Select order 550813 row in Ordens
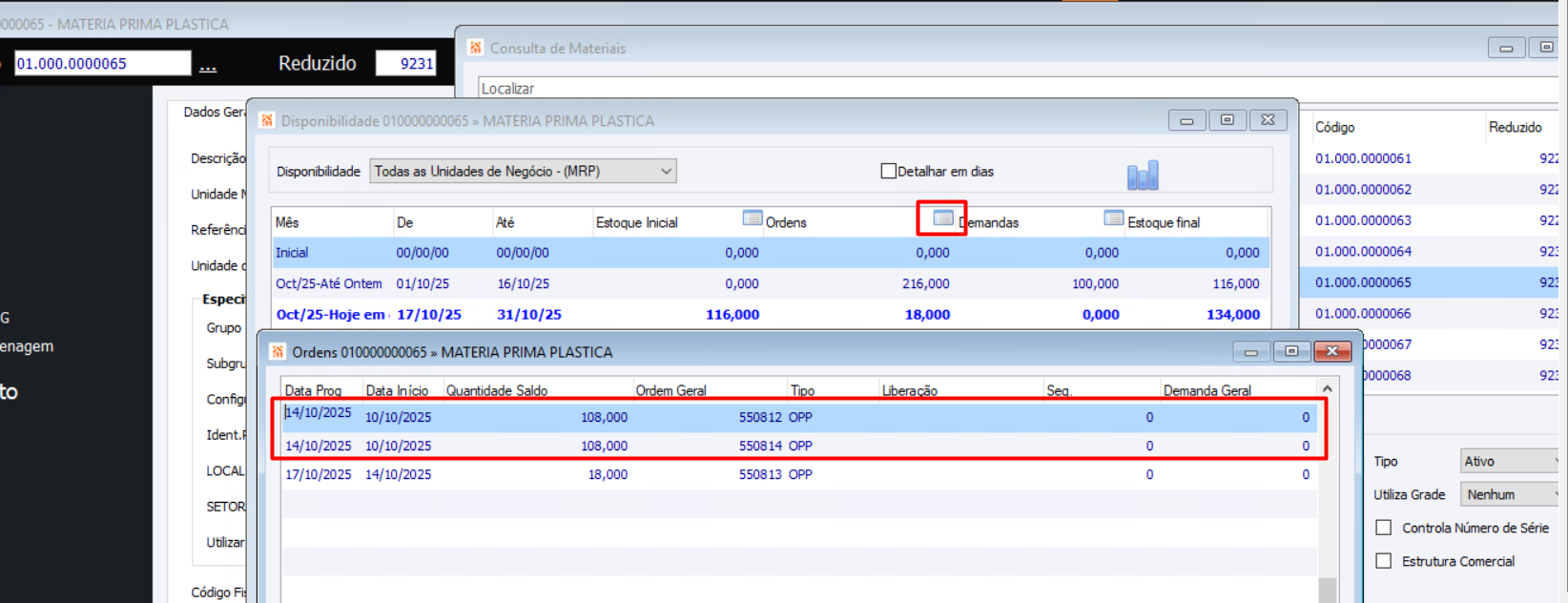 [x=799, y=474]
